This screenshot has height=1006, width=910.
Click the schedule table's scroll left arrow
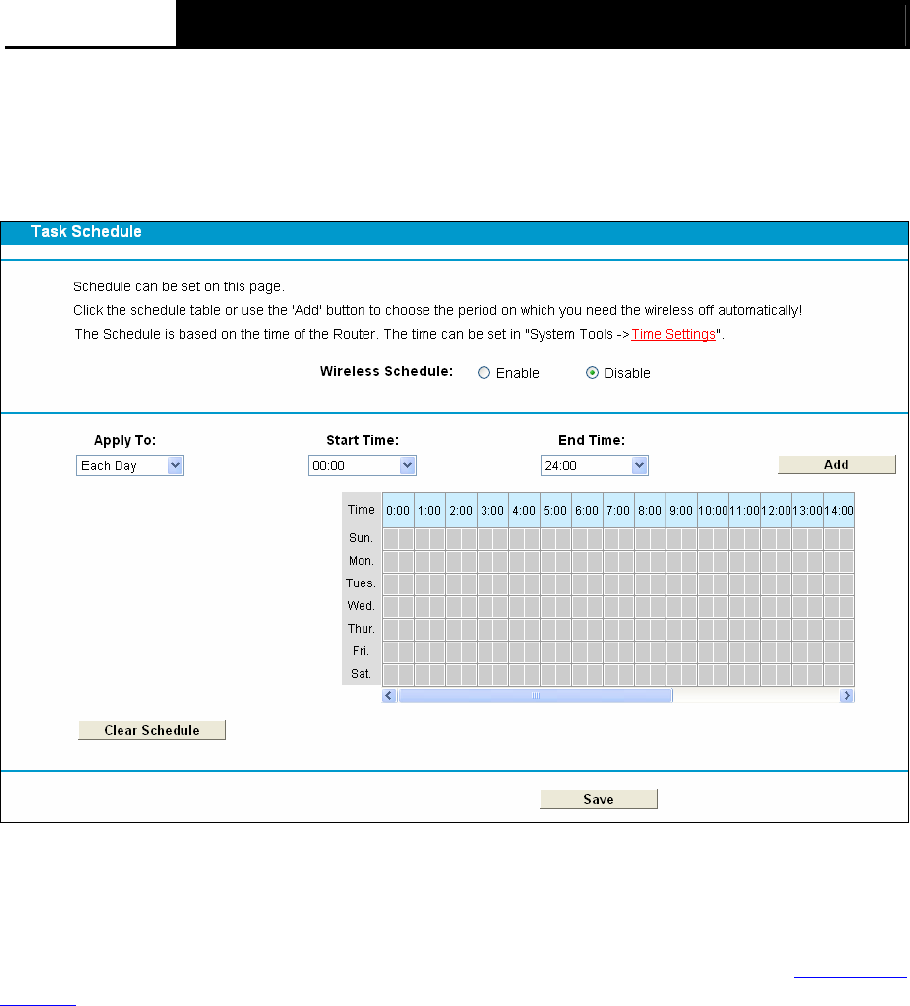[x=388, y=695]
